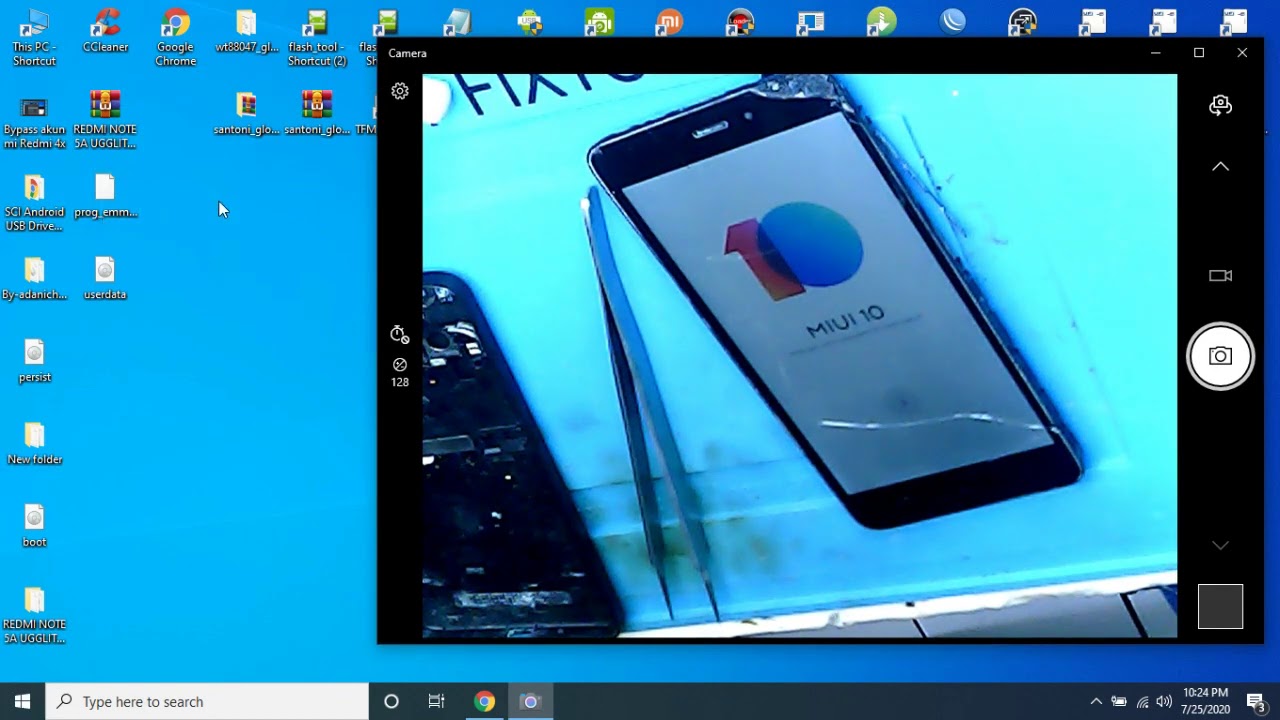The height and width of the screenshot is (720, 1280).
Task: Select the orange Mi desktop shortcut
Action: [x=669, y=22]
